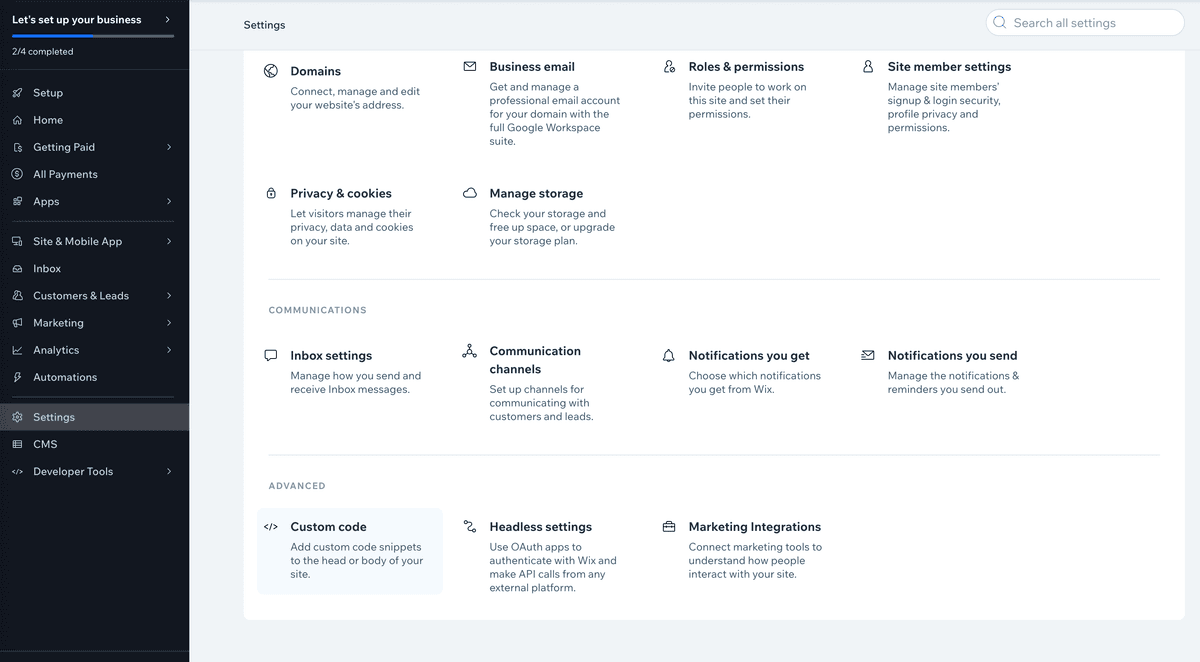This screenshot has width=1200, height=662.
Task: Click the Communication channels network icon
Action: [x=469, y=351]
